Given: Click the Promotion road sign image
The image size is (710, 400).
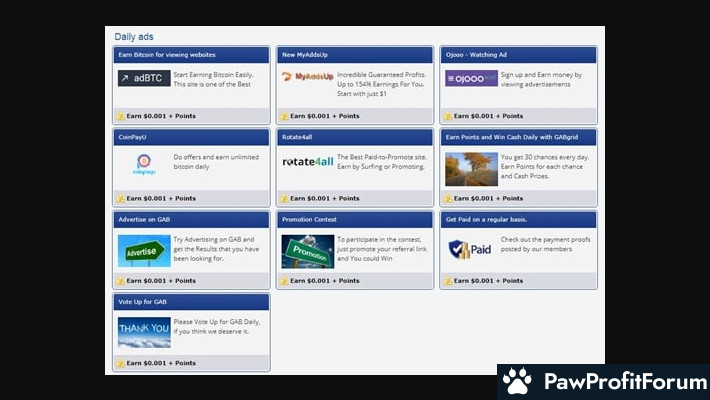Looking at the screenshot, I should (307, 251).
